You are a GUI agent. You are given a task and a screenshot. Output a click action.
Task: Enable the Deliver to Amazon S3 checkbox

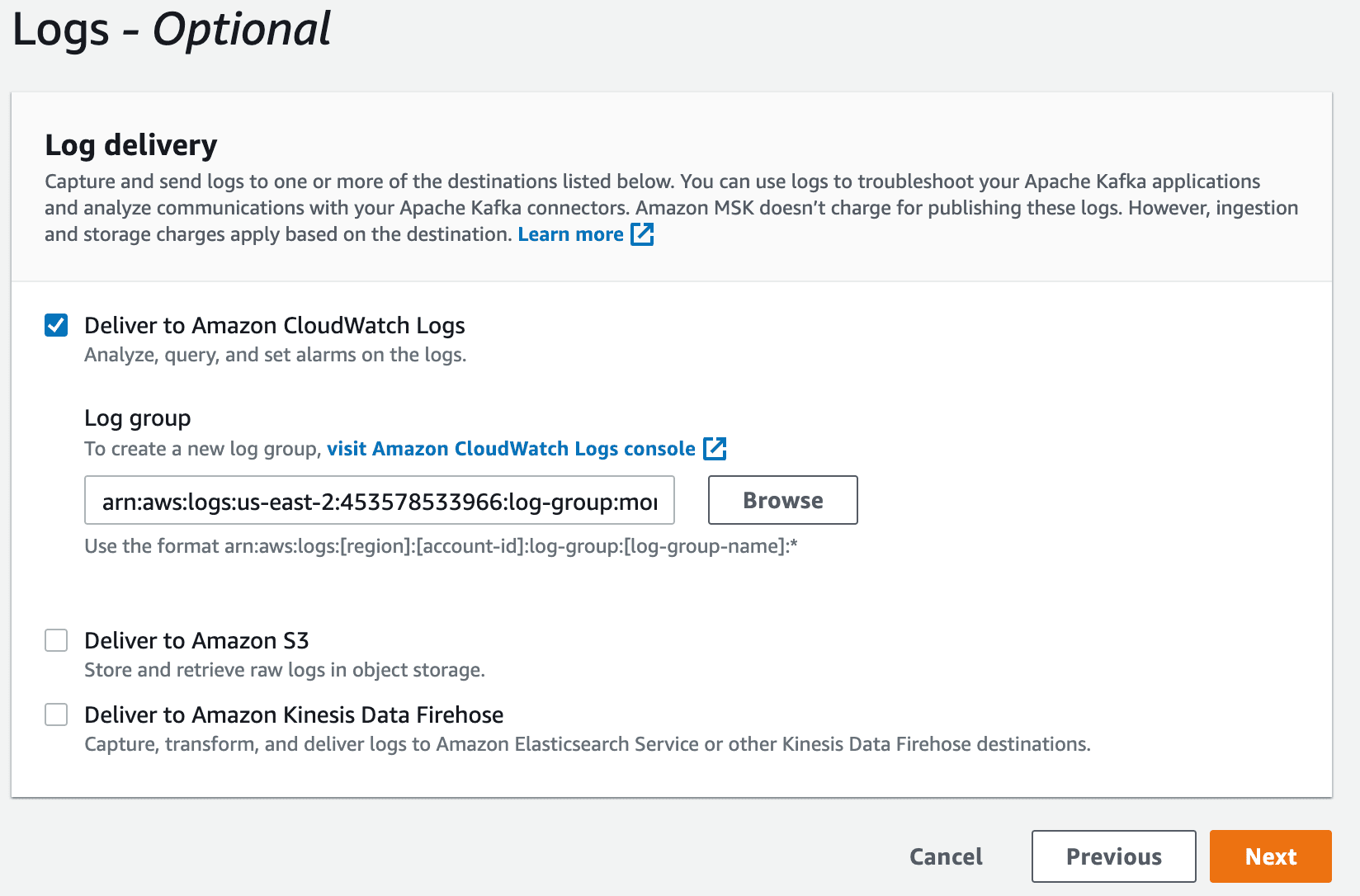[56, 640]
